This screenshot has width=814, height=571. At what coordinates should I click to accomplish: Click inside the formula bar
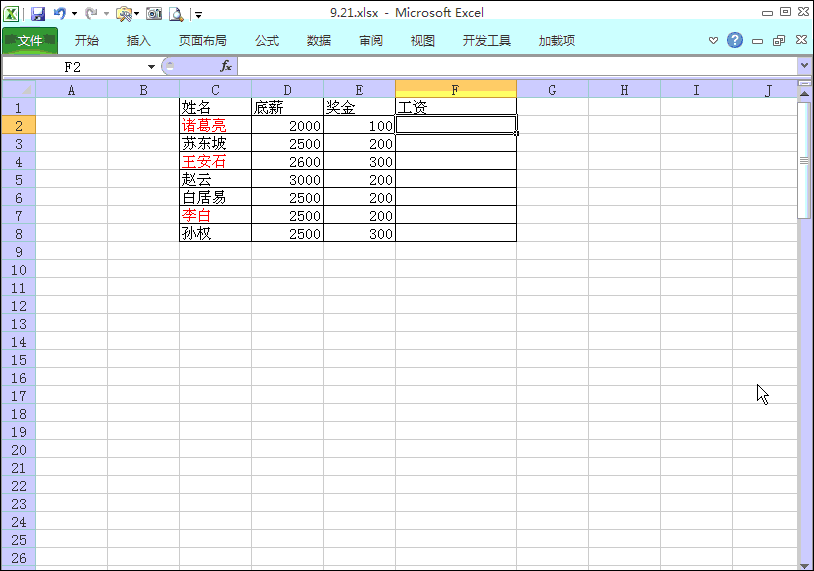pos(517,66)
